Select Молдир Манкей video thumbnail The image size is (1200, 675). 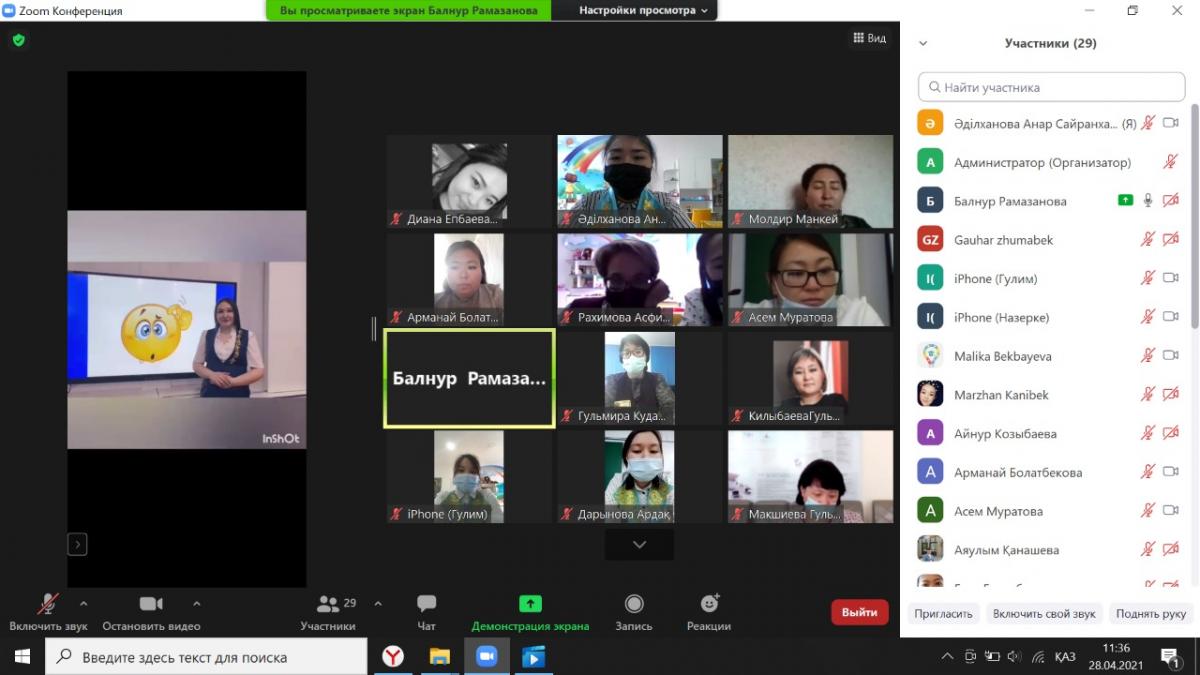click(x=810, y=181)
